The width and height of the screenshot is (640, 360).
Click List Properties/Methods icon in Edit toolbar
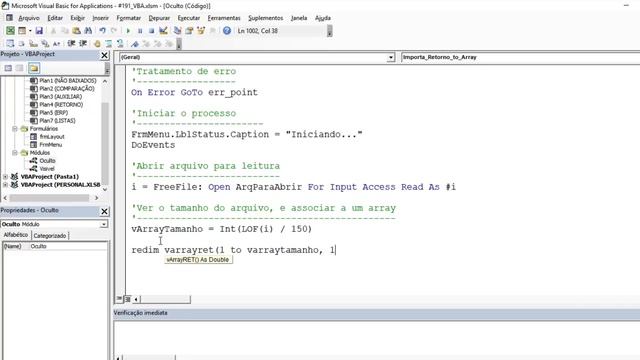10,44
